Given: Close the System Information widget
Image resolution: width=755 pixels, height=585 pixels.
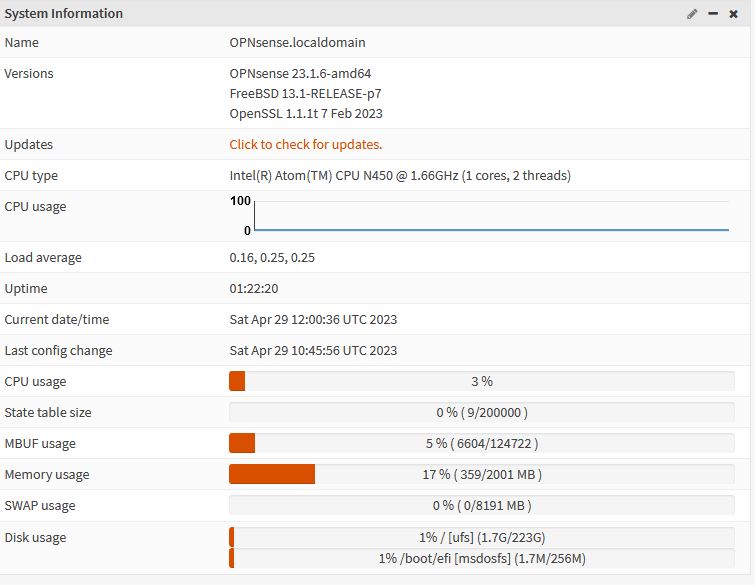Looking at the screenshot, I should [733, 14].
